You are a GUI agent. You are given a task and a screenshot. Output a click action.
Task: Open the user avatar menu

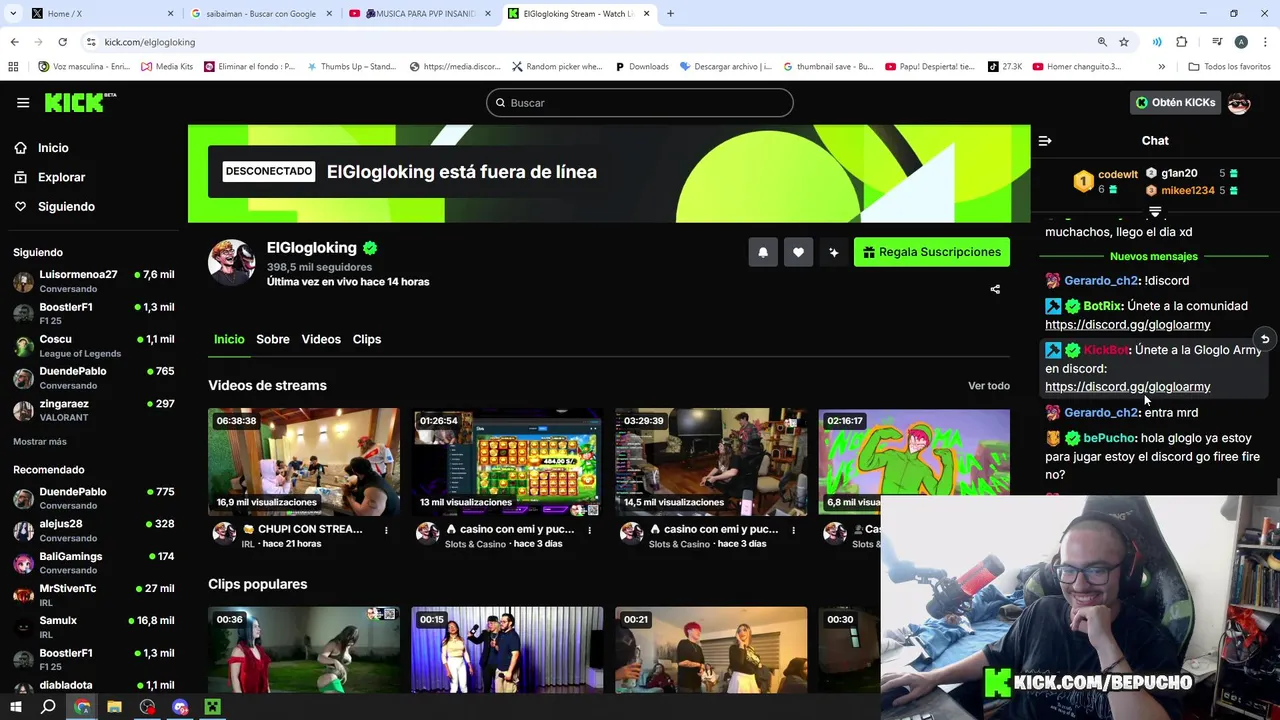(x=1239, y=102)
